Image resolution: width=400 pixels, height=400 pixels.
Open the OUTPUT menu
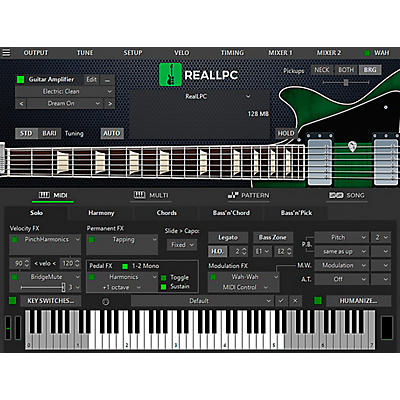point(36,53)
